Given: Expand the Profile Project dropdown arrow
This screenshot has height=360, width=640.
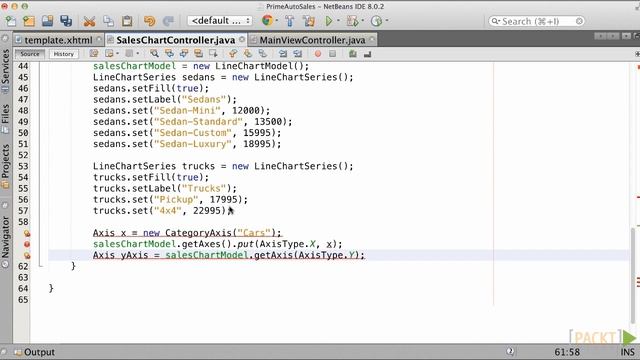Looking at the screenshot, I should [x=387, y=20].
